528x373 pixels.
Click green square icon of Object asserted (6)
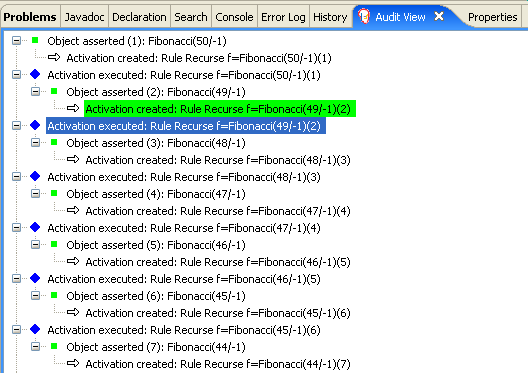pos(54,295)
